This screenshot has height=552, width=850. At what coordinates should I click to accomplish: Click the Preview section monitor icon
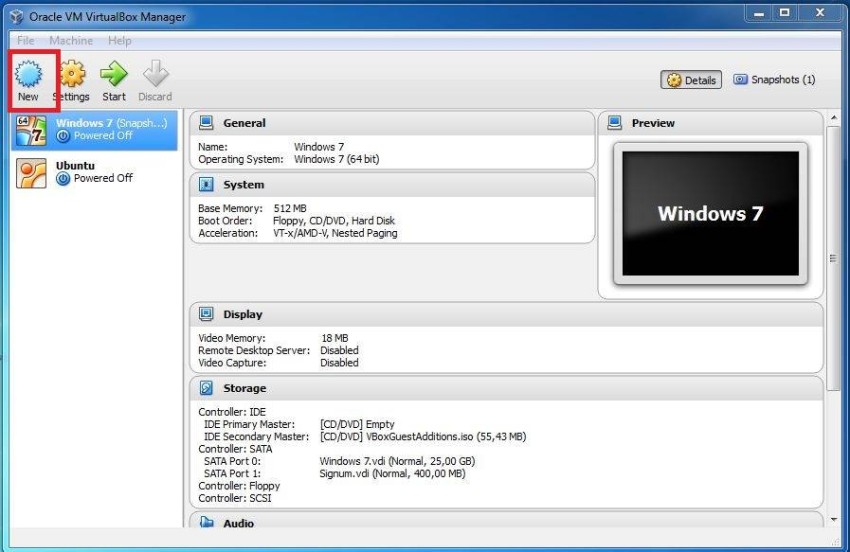615,123
